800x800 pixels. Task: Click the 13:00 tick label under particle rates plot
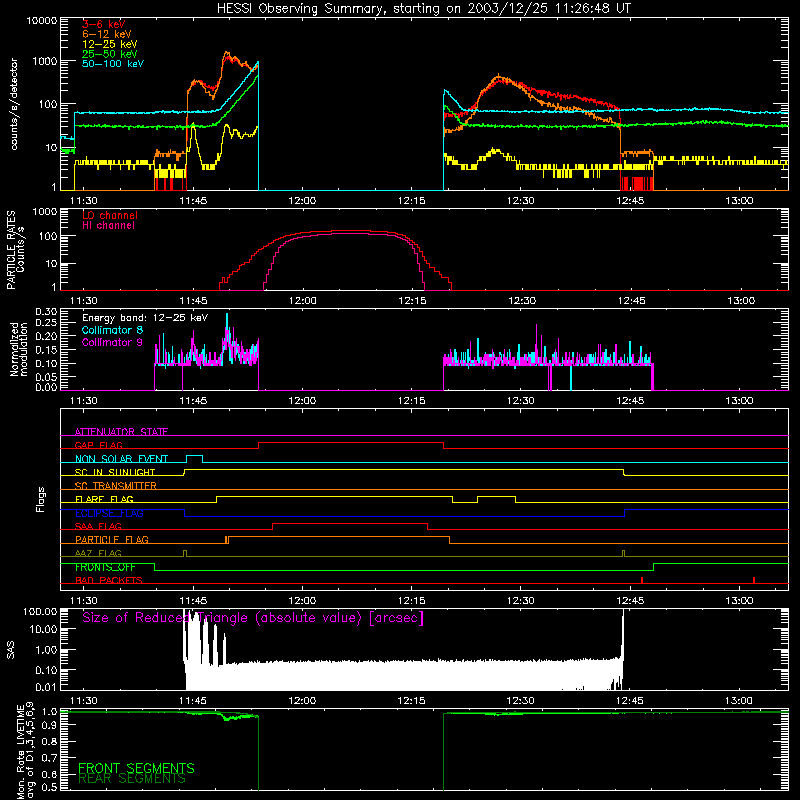740,301
